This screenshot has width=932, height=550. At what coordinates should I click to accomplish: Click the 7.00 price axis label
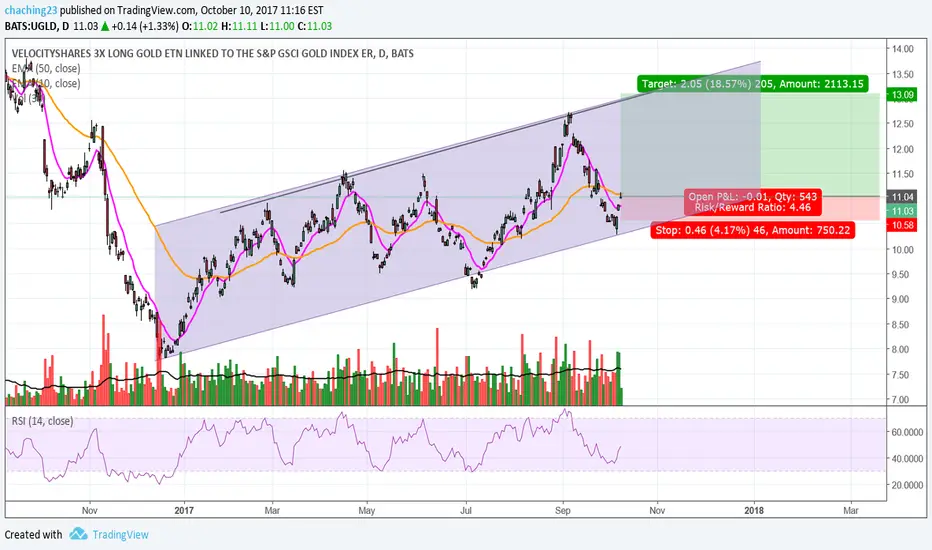pyautogui.click(x=902, y=400)
